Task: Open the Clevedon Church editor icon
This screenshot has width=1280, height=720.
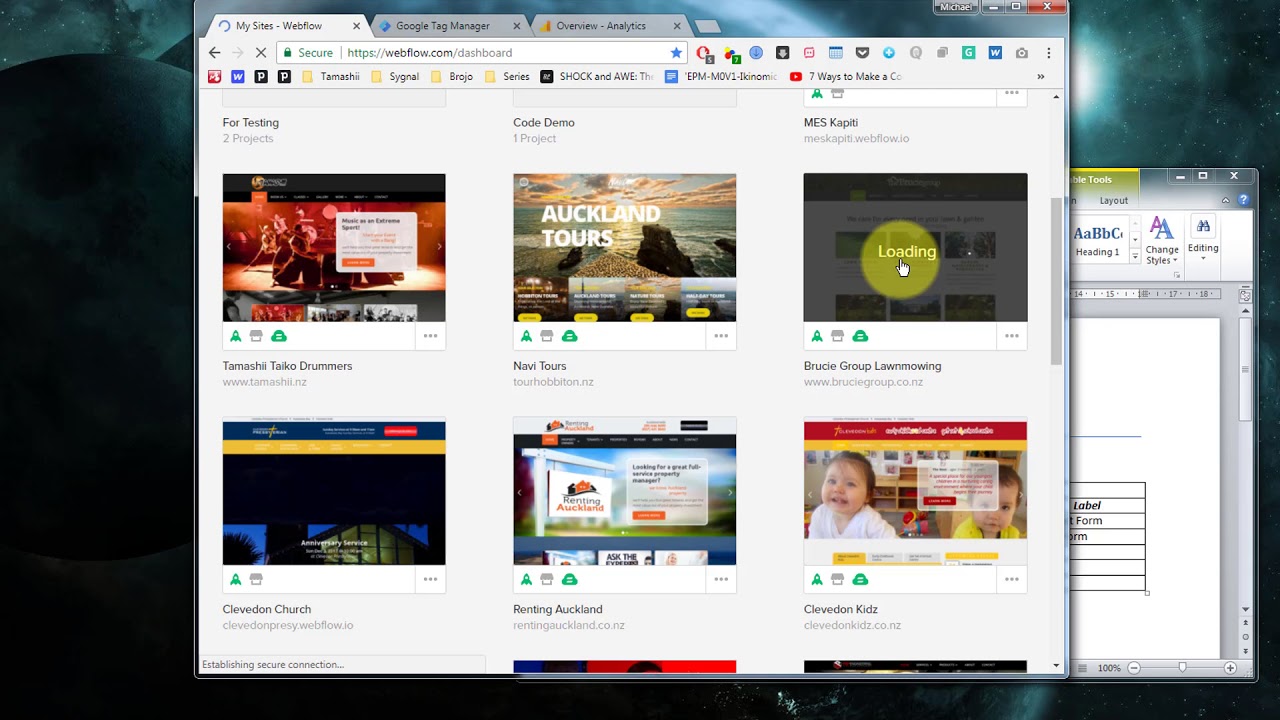Action: pos(256,579)
